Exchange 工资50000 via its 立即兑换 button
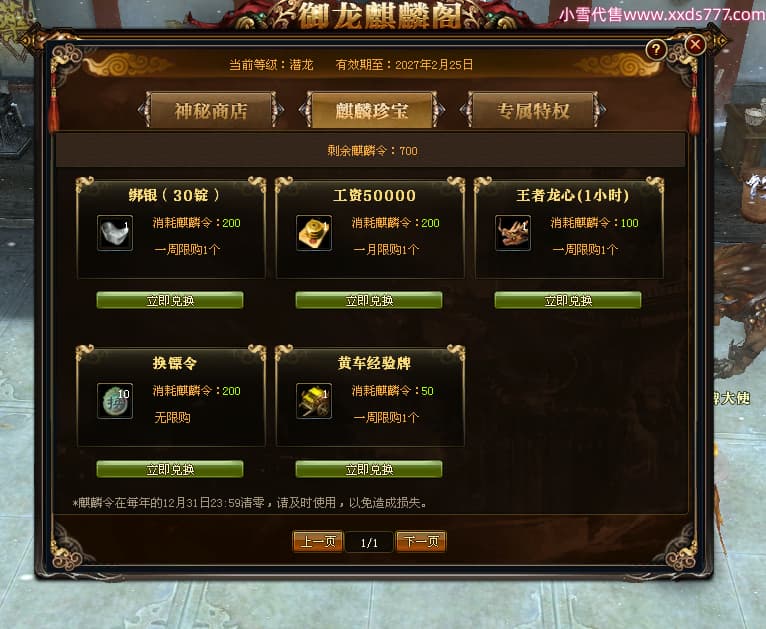The height and width of the screenshot is (629, 766). click(369, 300)
